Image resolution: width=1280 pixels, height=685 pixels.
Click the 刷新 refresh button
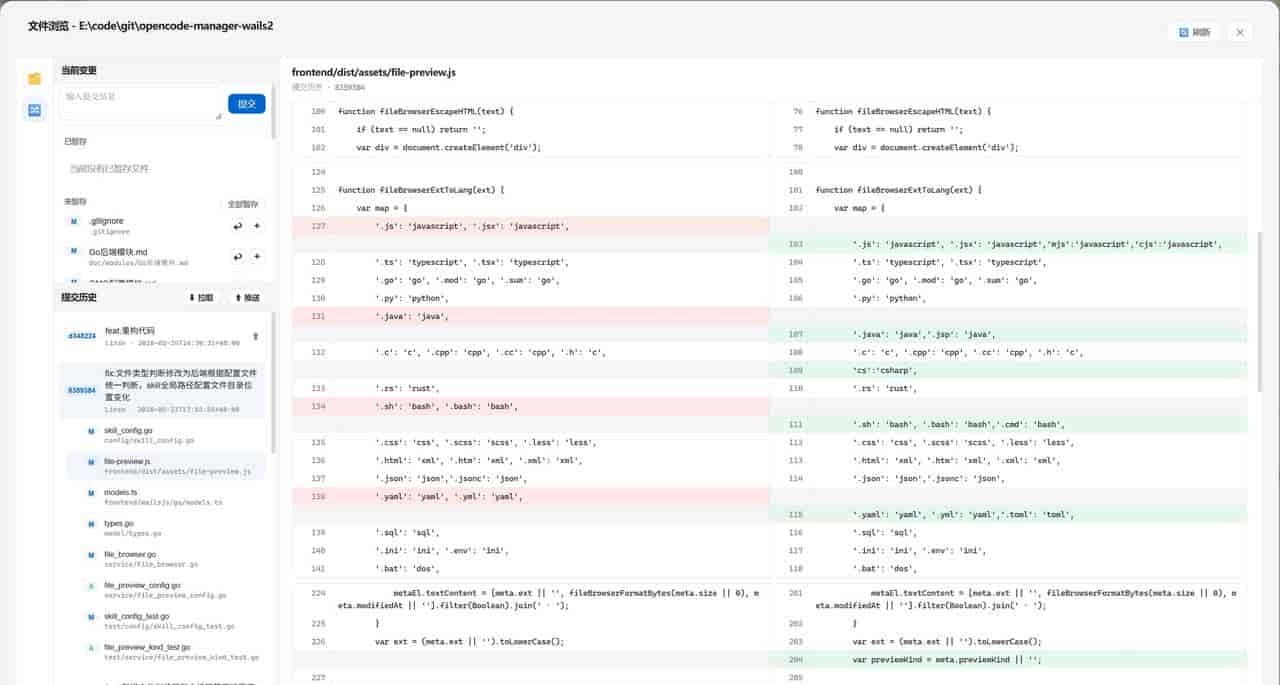[x=1194, y=32]
